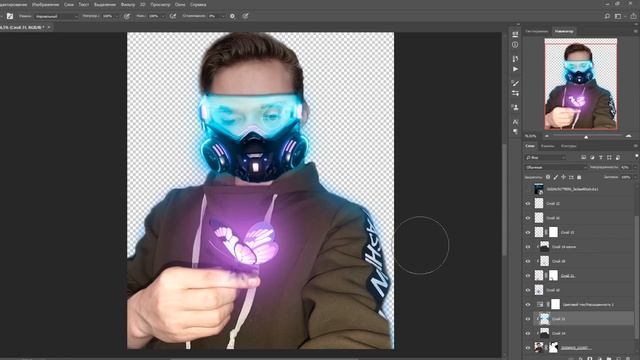Open the Navigator panel flyout menu

pyautogui.click(x=636, y=31)
